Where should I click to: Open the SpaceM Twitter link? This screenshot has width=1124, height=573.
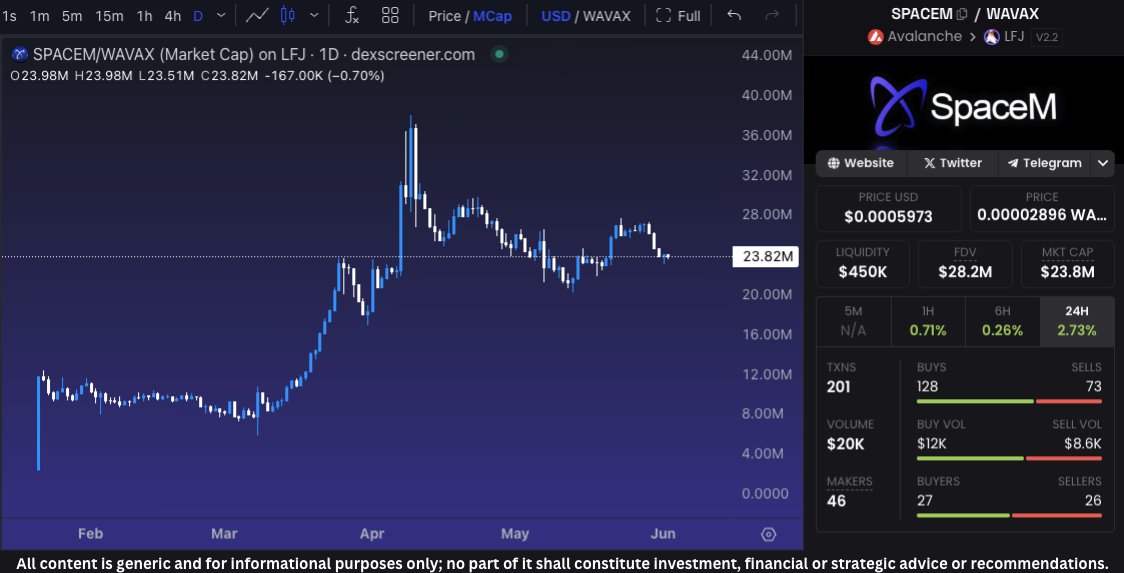pyautogui.click(x=953, y=163)
